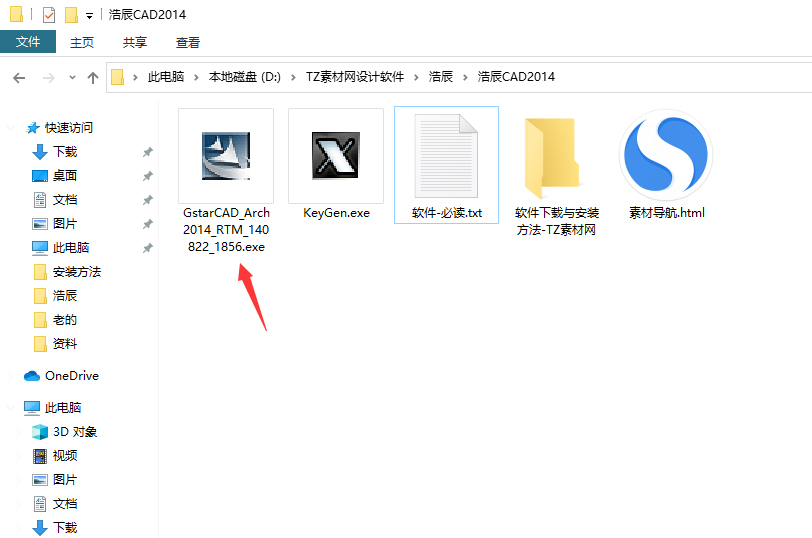The height and width of the screenshot is (538, 812).
Task: Open 桌面 under quick access
Action: 65,176
